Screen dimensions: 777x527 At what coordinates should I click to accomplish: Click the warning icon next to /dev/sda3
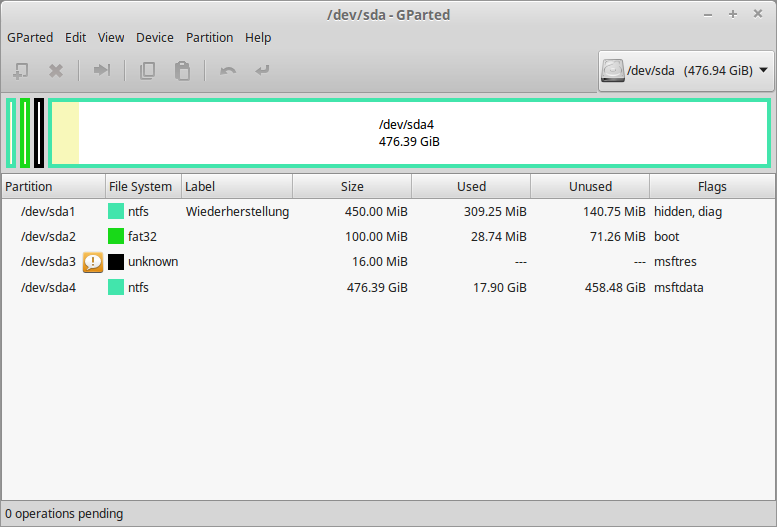pyautogui.click(x=93, y=262)
